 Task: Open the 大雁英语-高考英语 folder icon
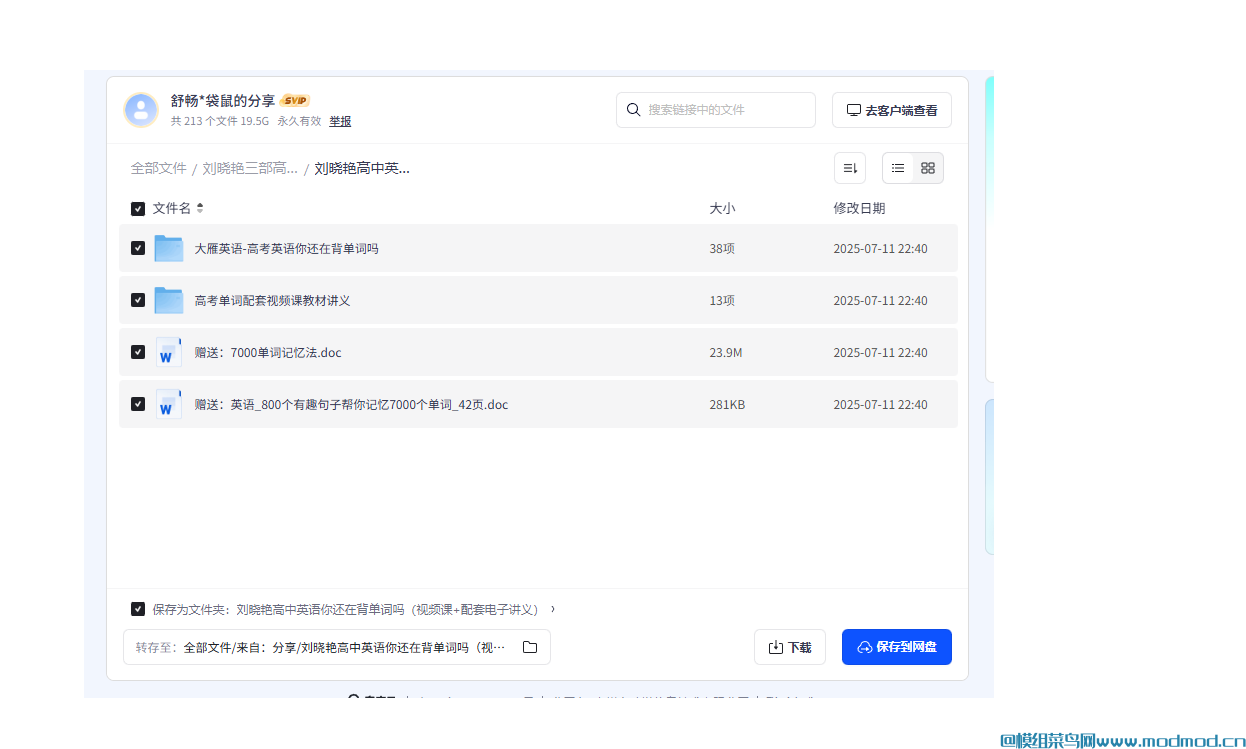tap(169, 247)
